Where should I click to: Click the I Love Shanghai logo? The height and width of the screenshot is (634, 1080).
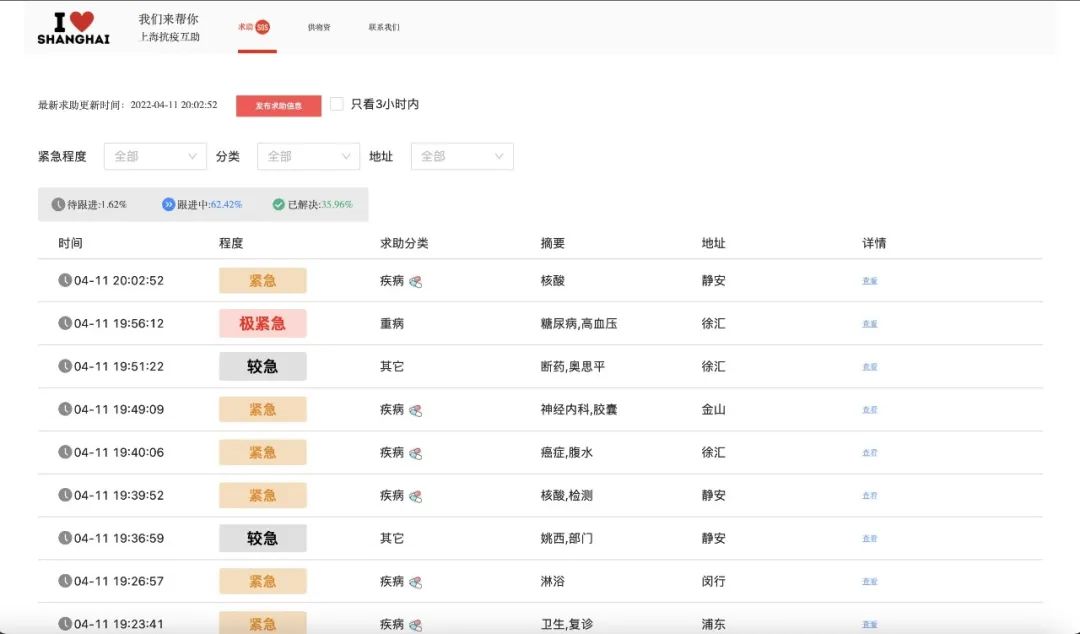(x=73, y=28)
